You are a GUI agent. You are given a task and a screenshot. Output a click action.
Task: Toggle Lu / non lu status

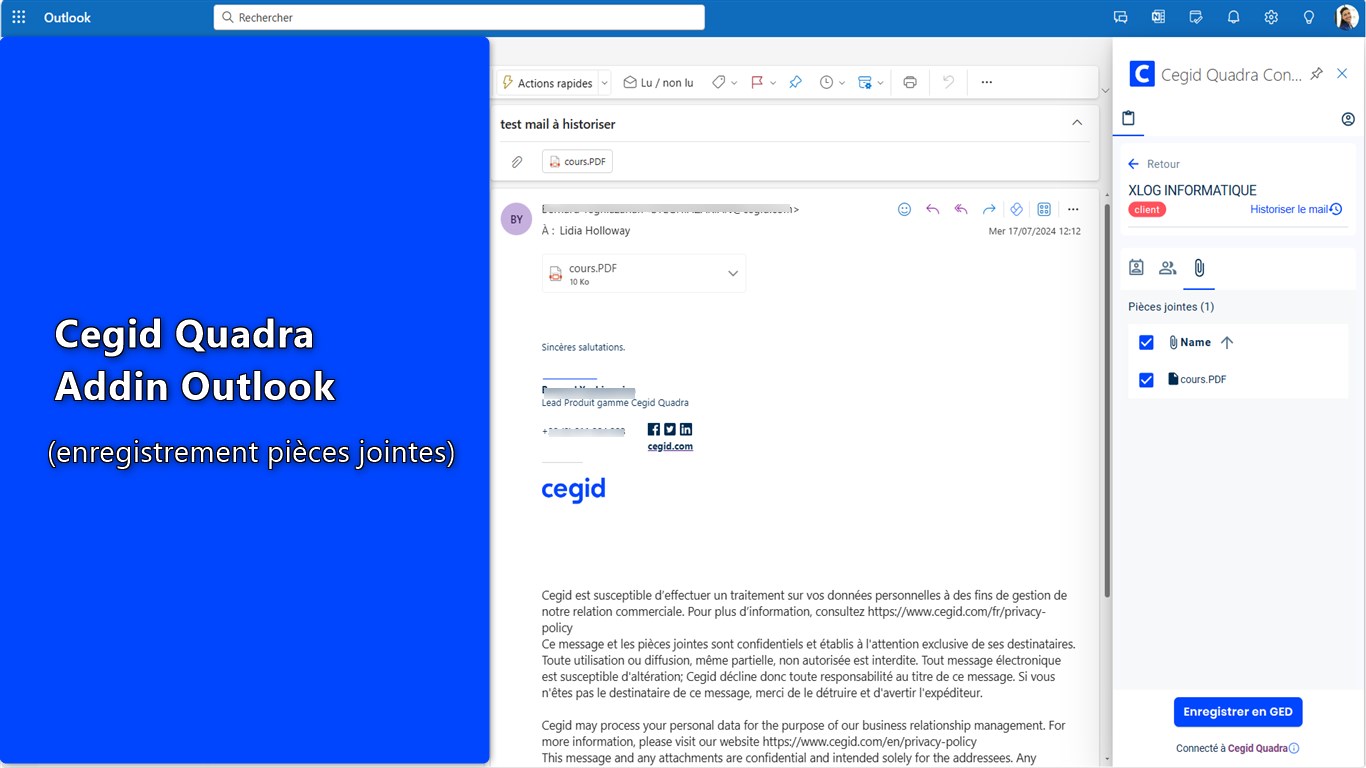coord(658,83)
